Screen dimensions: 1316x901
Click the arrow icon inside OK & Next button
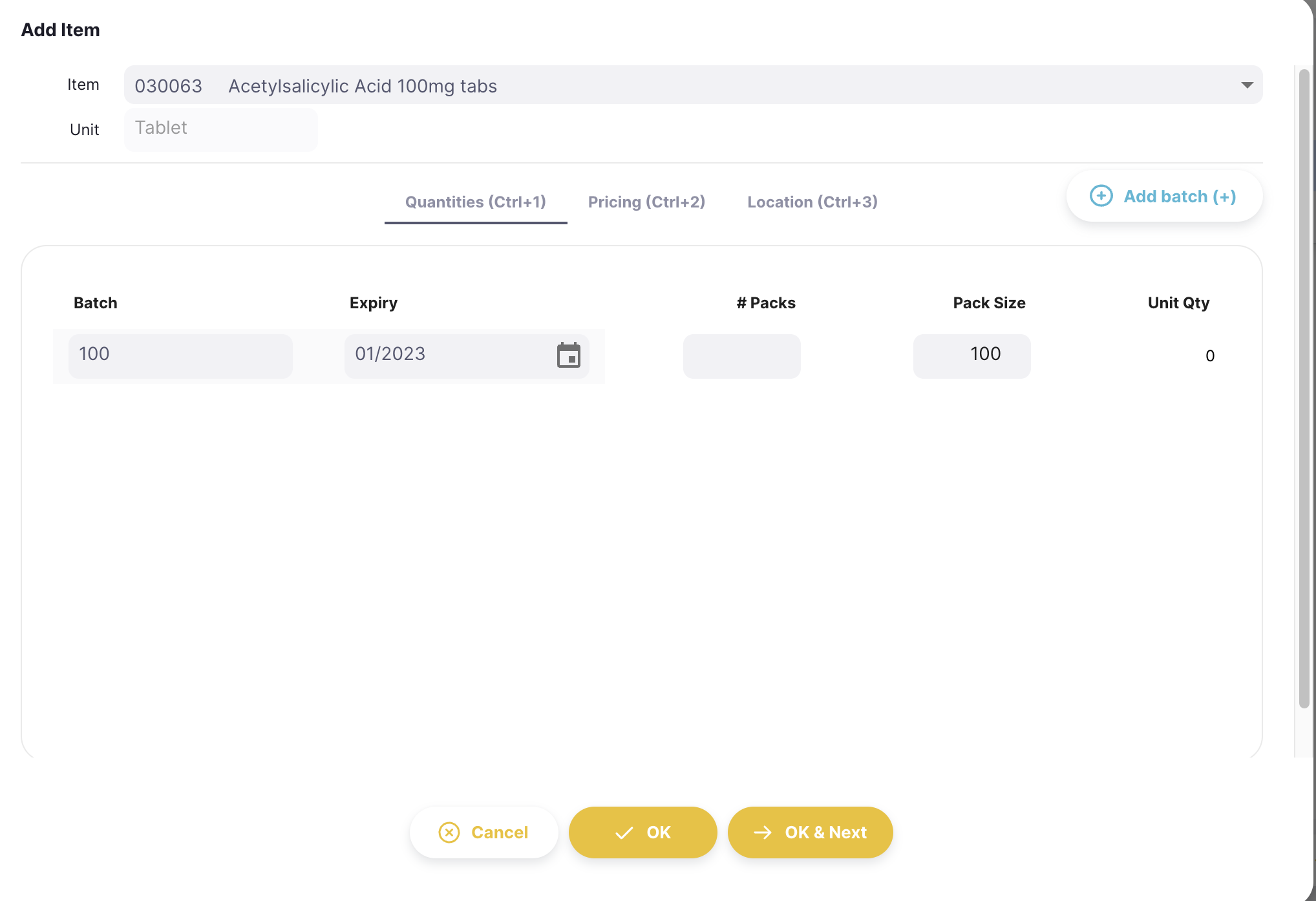pos(764,832)
